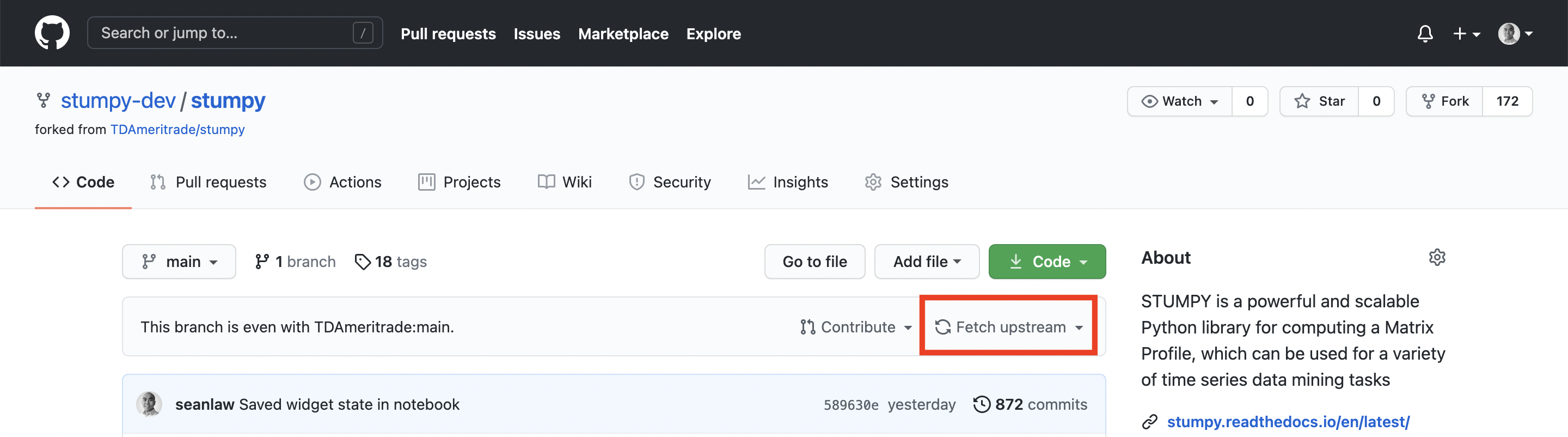Open Marketplace in top navigation
This screenshot has width=1568, height=437.
623,34
